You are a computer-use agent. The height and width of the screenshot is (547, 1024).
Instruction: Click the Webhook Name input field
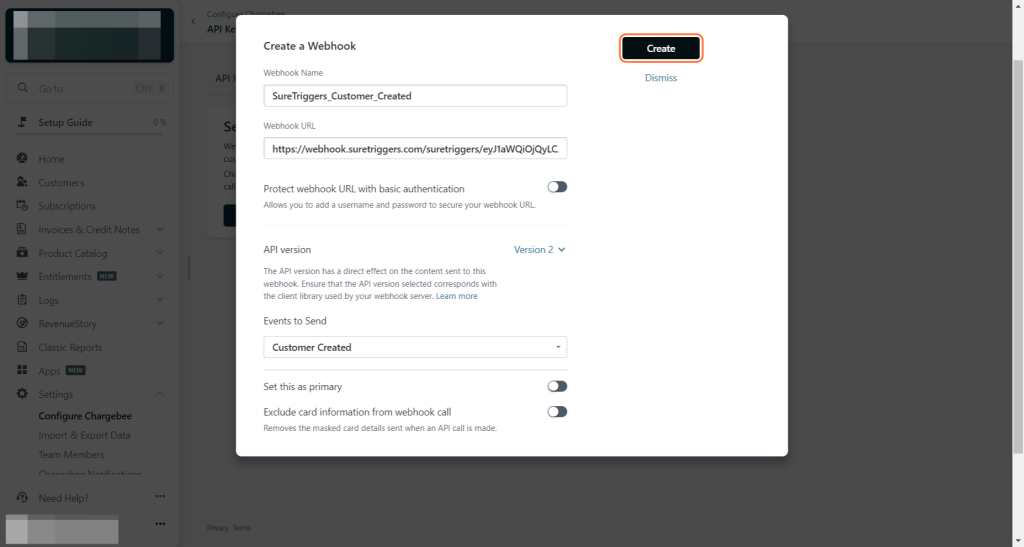415,96
